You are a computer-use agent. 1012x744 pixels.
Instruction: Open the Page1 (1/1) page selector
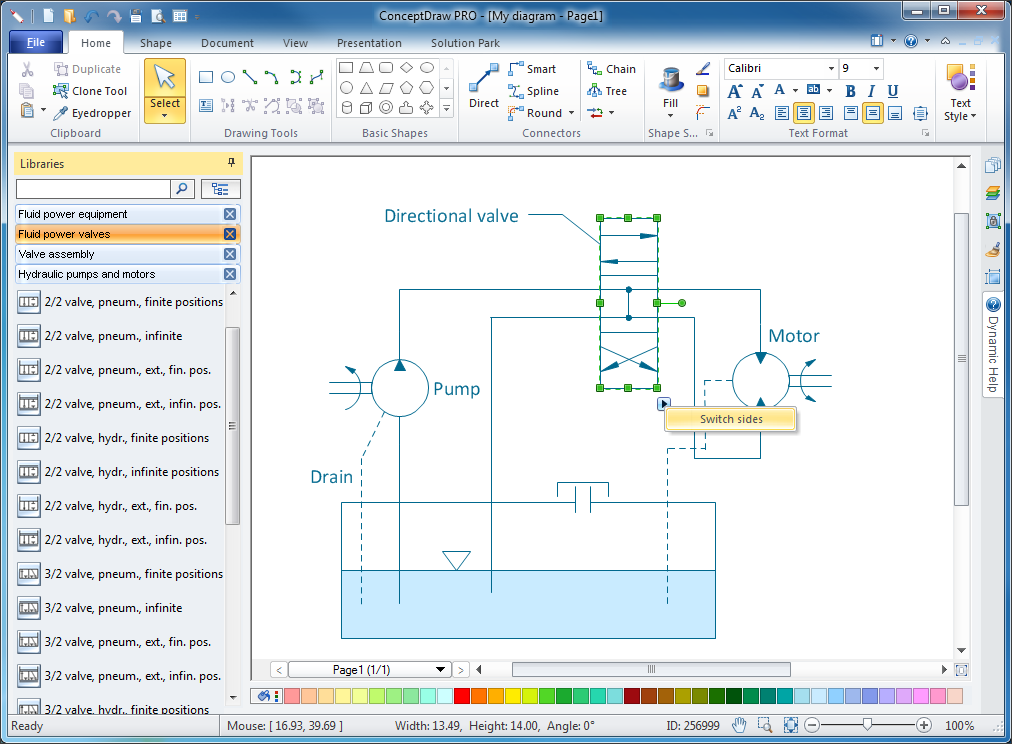pyautogui.click(x=370, y=669)
